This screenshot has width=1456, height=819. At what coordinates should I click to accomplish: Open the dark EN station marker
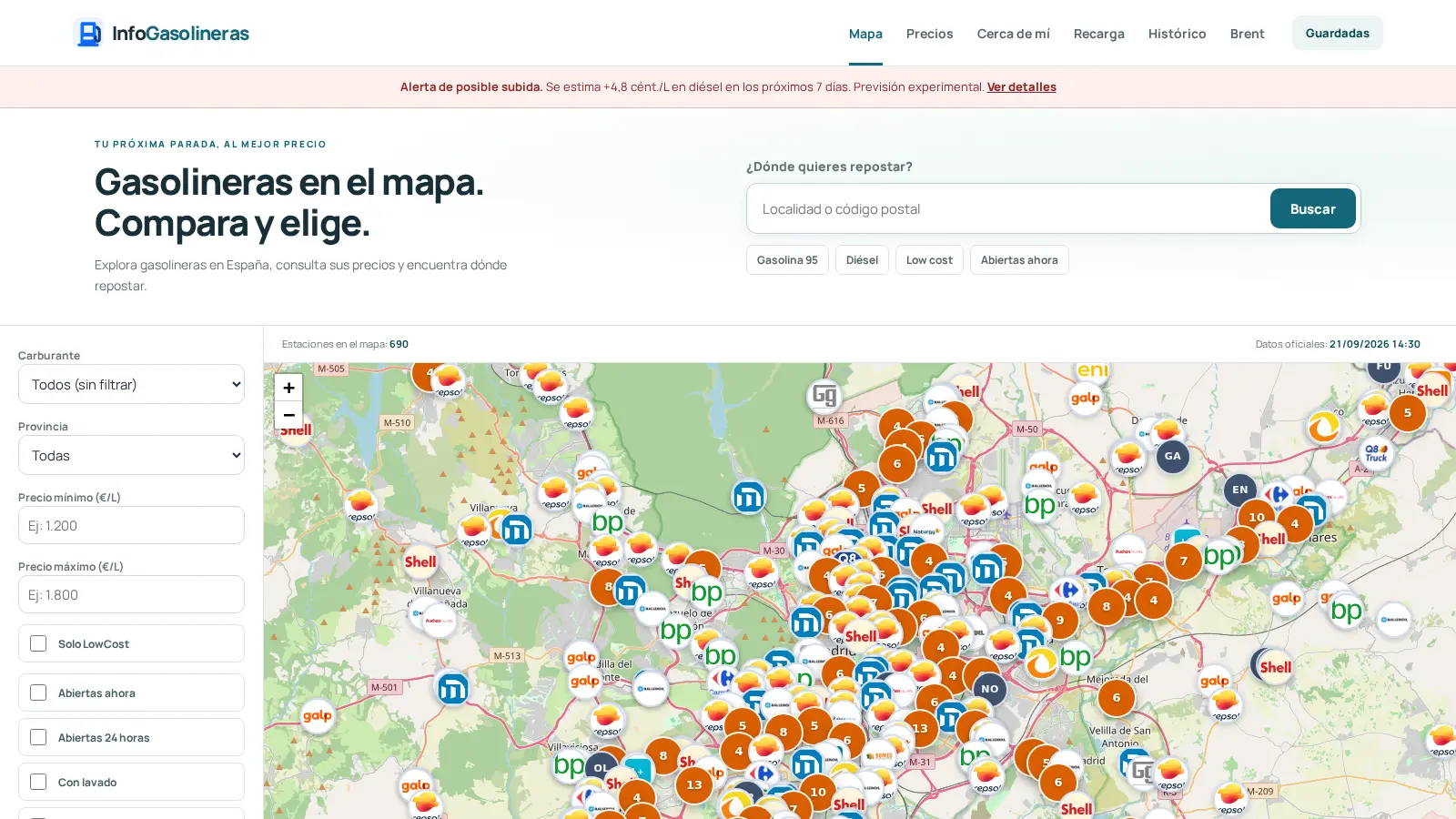click(x=1240, y=490)
